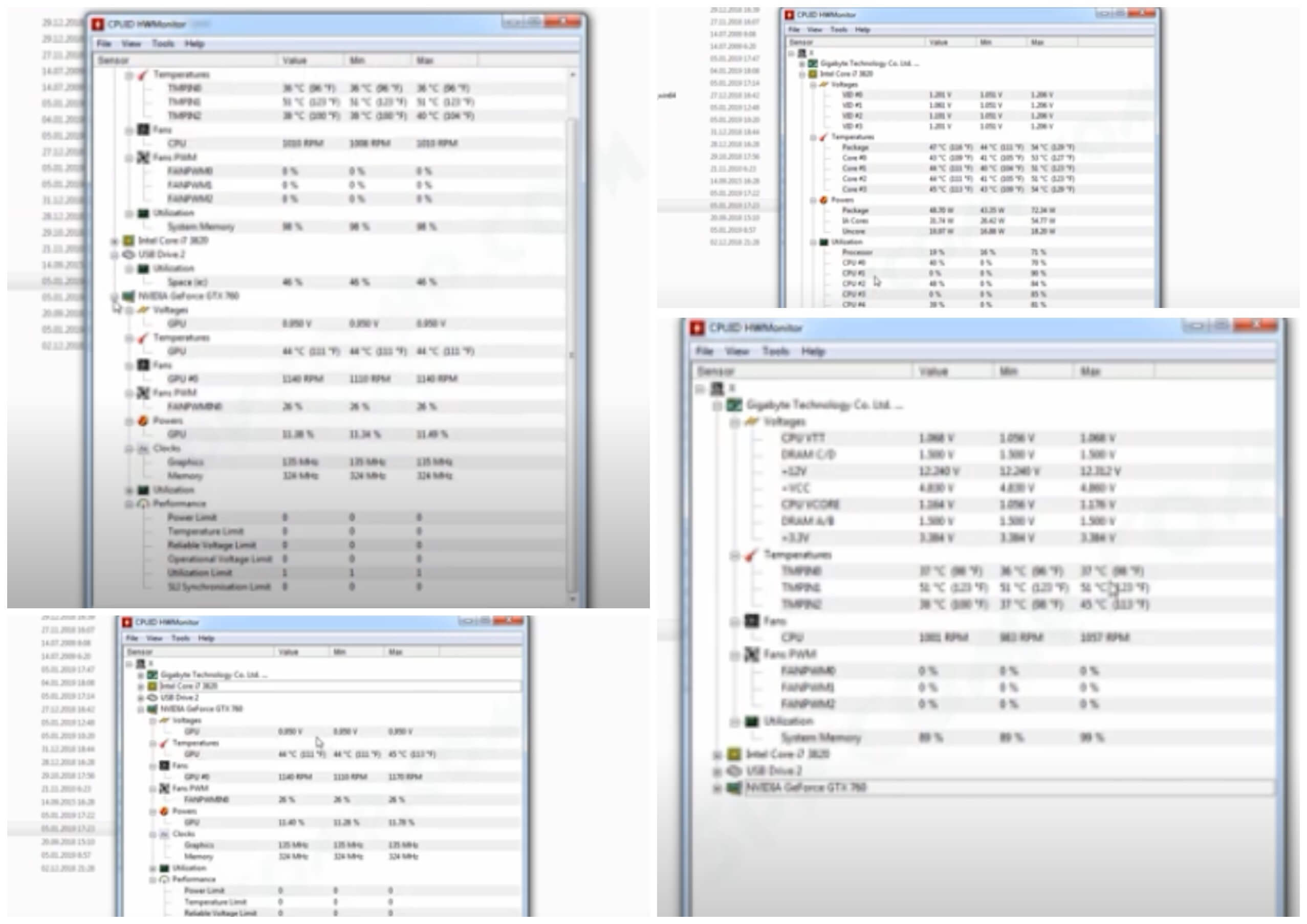Viewport: 1307px width, 924px height.
Task: Bottom-right window: collapse the Voltages section
Action: [x=734, y=422]
